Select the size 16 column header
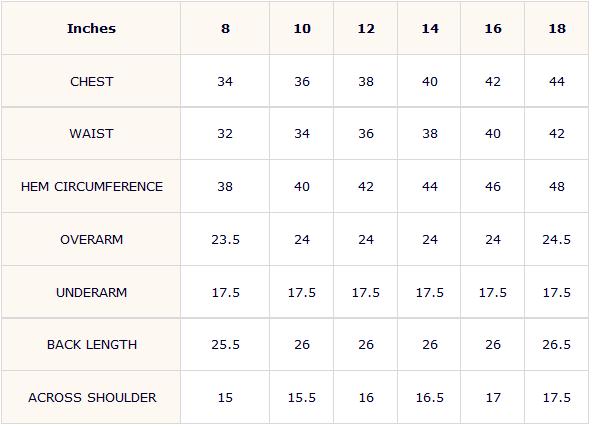 pyautogui.click(x=493, y=29)
